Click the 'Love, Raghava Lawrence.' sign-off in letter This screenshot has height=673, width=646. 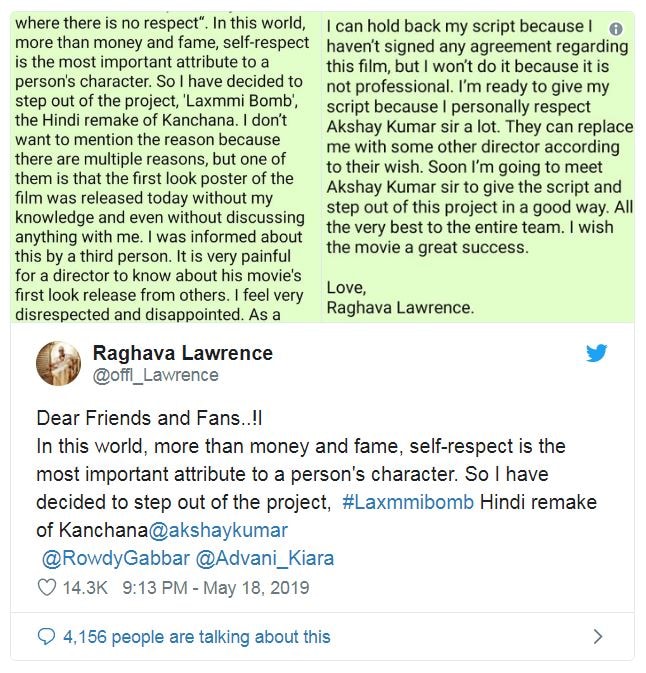tap(400, 297)
